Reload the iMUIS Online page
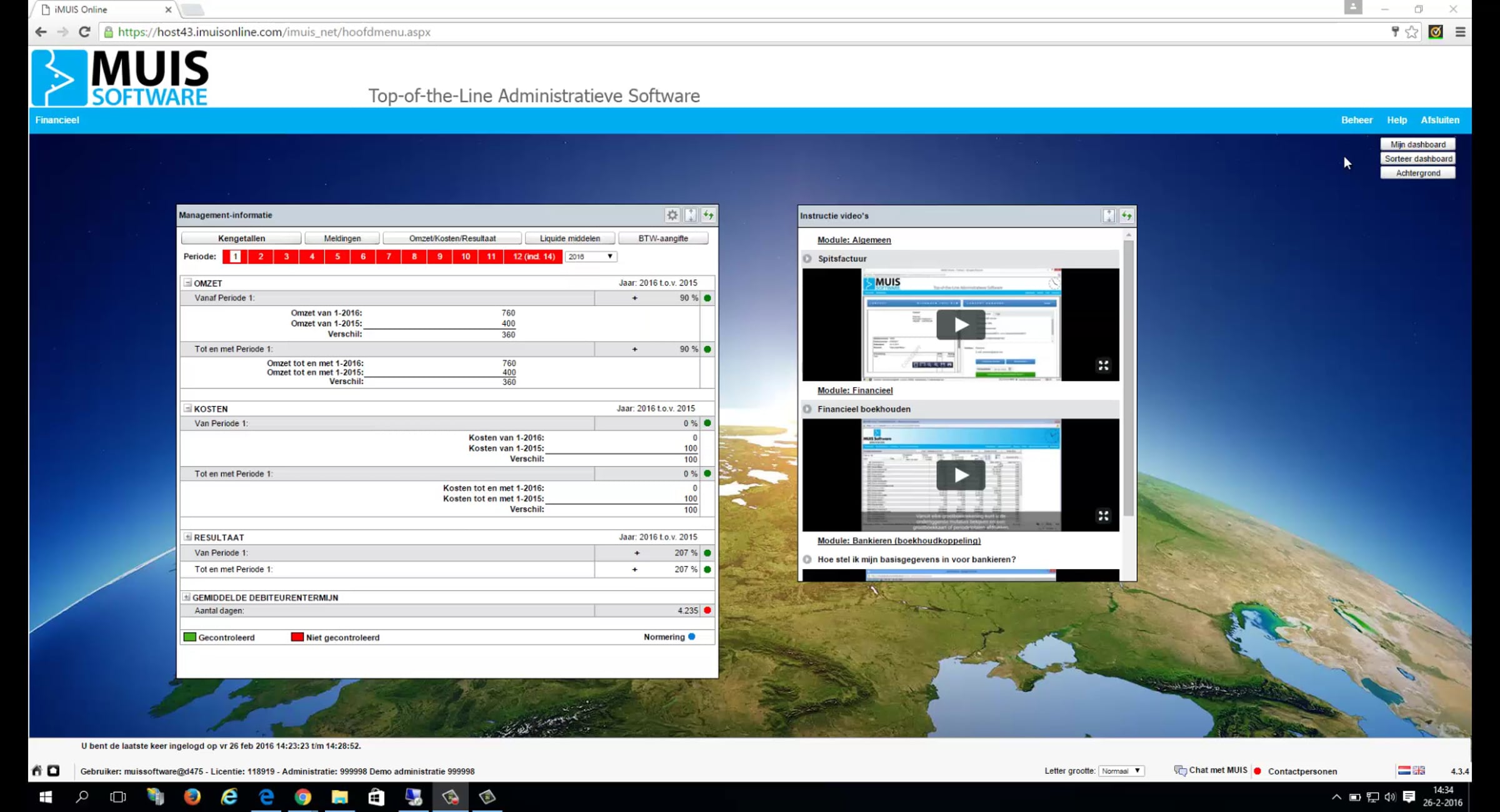 pyautogui.click(x=84, y=32)
